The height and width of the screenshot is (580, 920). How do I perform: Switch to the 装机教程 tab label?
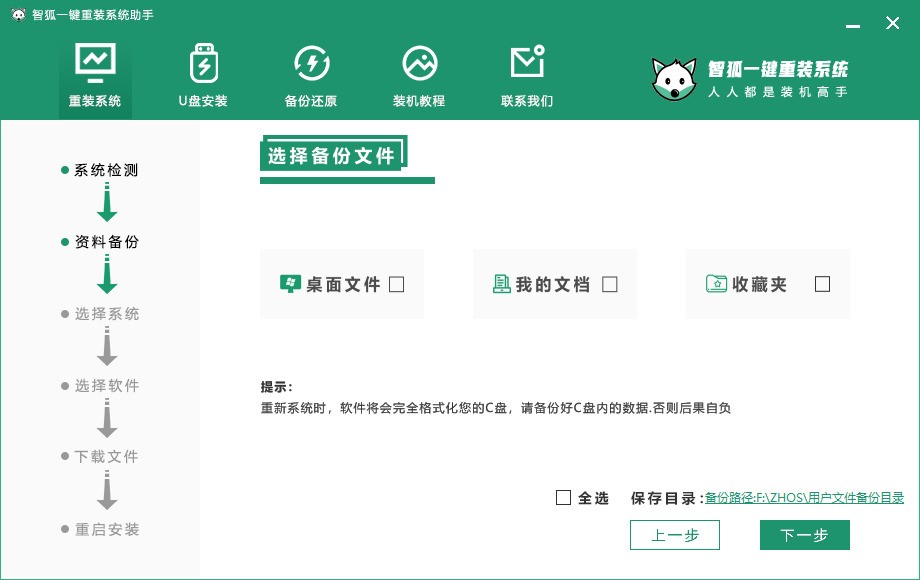click(419, 101)
